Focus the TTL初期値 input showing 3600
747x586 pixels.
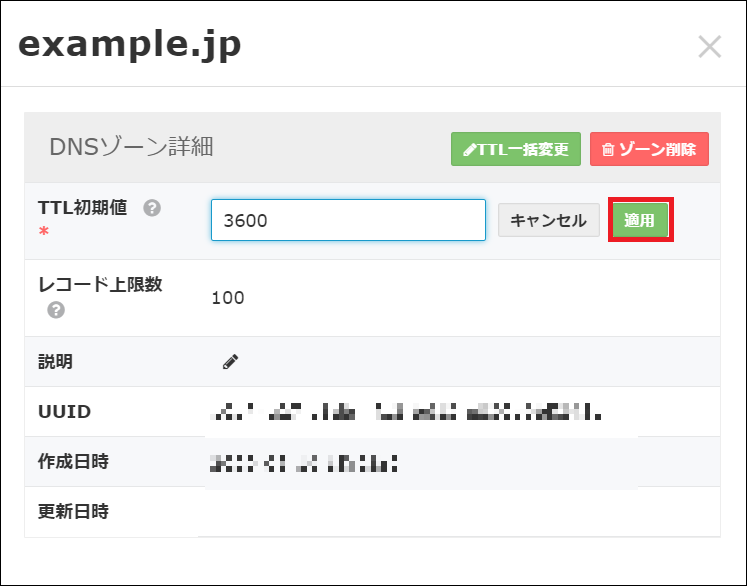[348, 220]
